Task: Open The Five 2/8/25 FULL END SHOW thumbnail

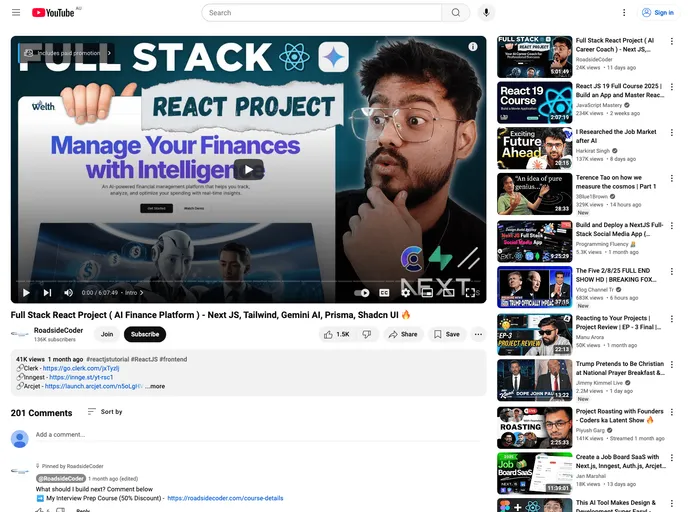Action: [x=534, y=287]
